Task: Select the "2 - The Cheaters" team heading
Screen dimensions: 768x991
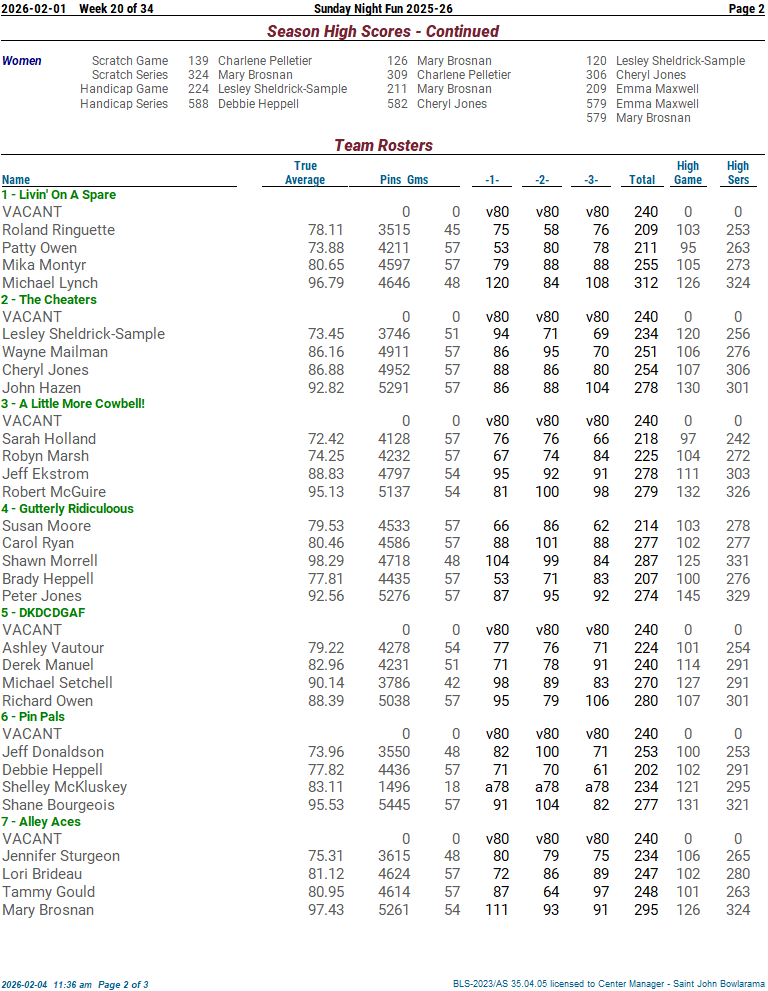Action: point(49,300)
